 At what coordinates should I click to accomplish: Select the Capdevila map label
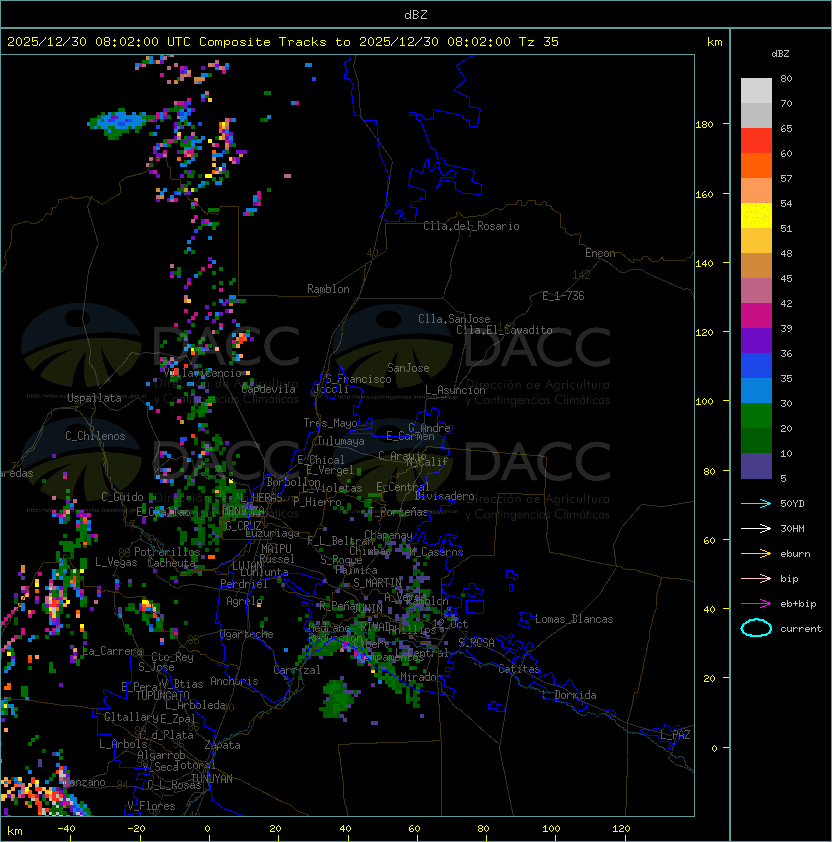point(269,389)
